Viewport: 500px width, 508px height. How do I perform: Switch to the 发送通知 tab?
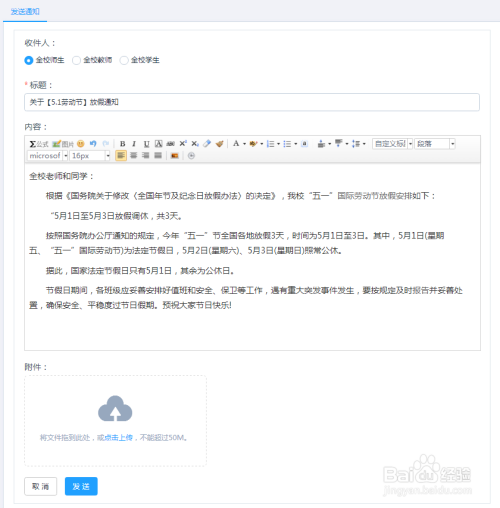tap(25, 12)
